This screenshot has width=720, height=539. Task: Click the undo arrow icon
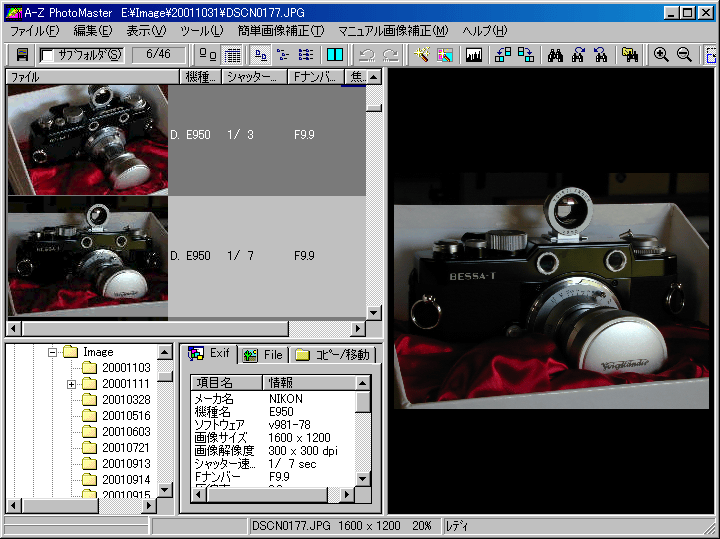tap(367, 55)
